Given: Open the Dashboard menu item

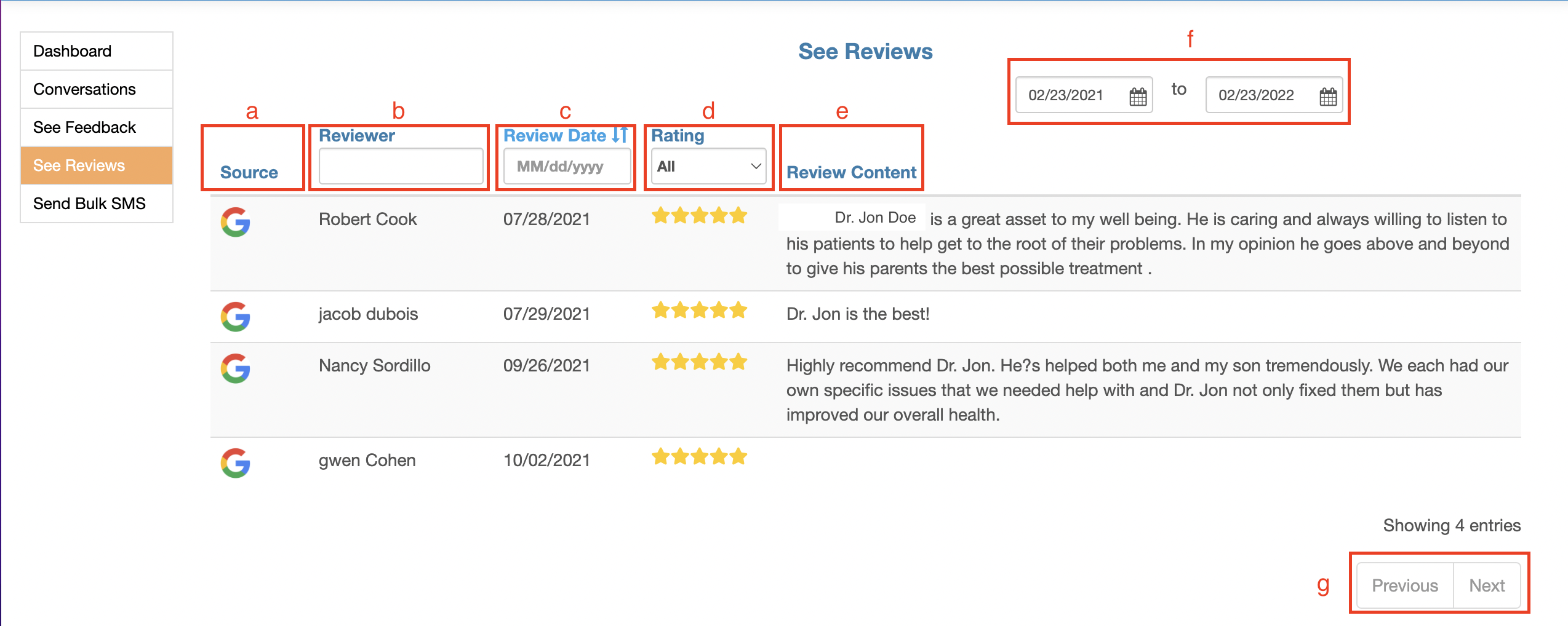Looking at the screenshot, I should coord(97,51).
